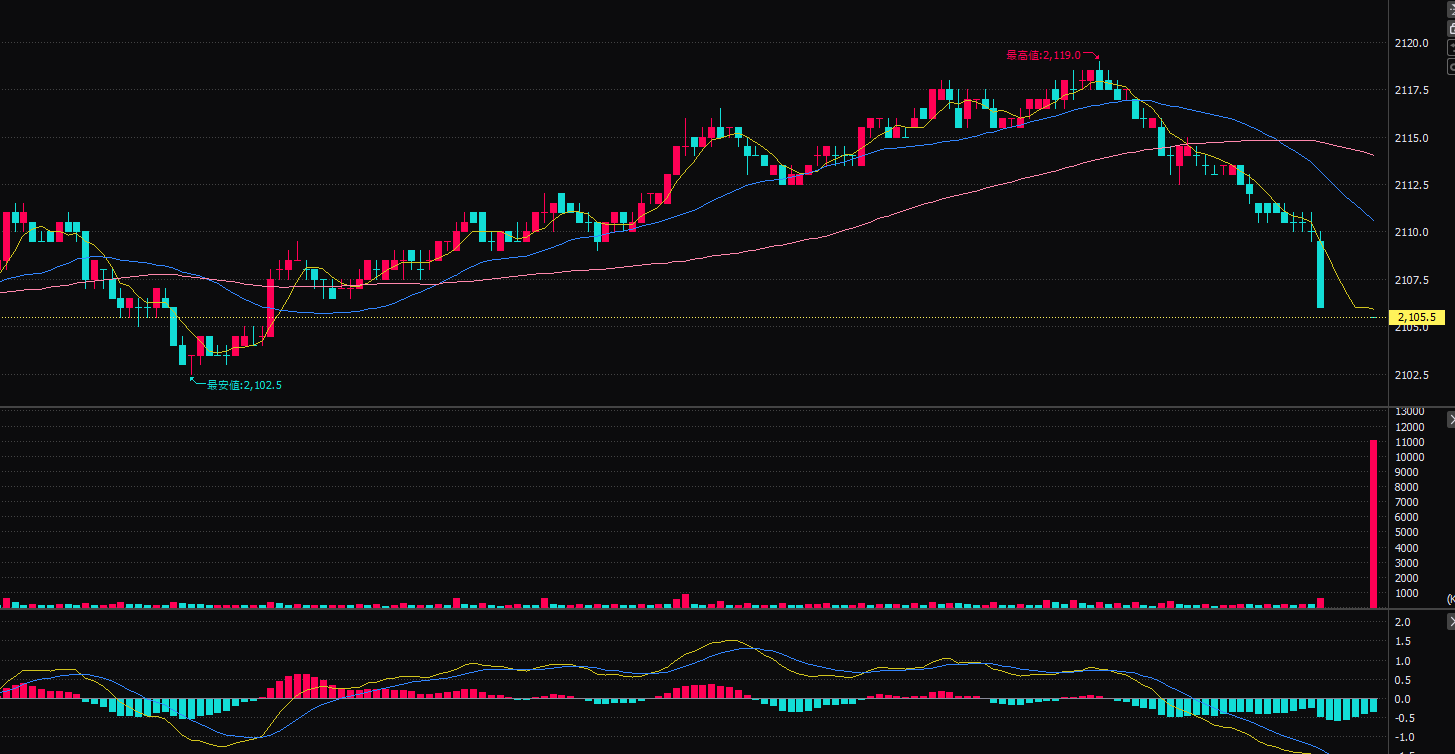Click the dotted current price horizontal line
1455x754 pixels.
point(700,318)
